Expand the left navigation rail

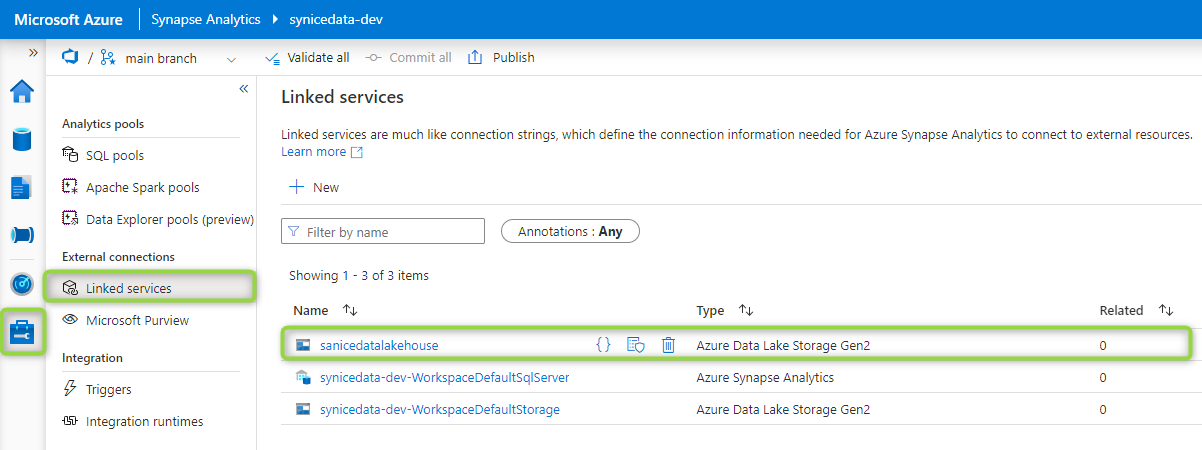point(33,52)
